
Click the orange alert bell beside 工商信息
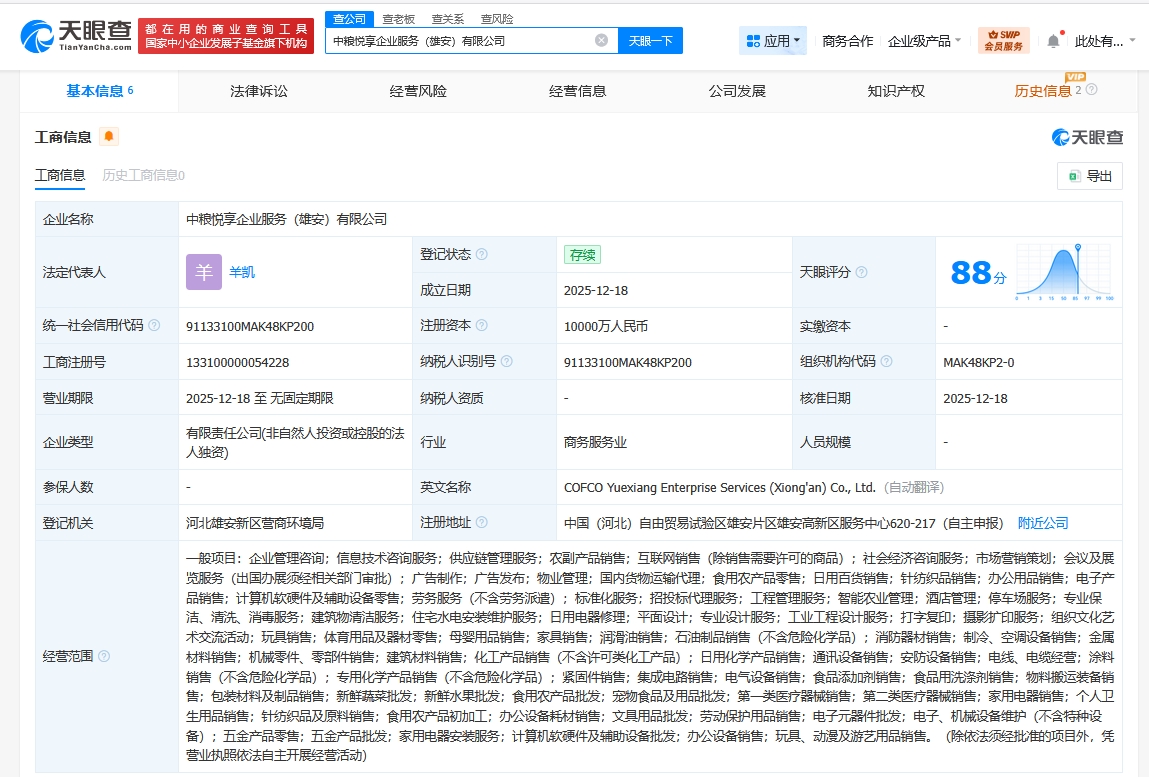pos(108,137)
